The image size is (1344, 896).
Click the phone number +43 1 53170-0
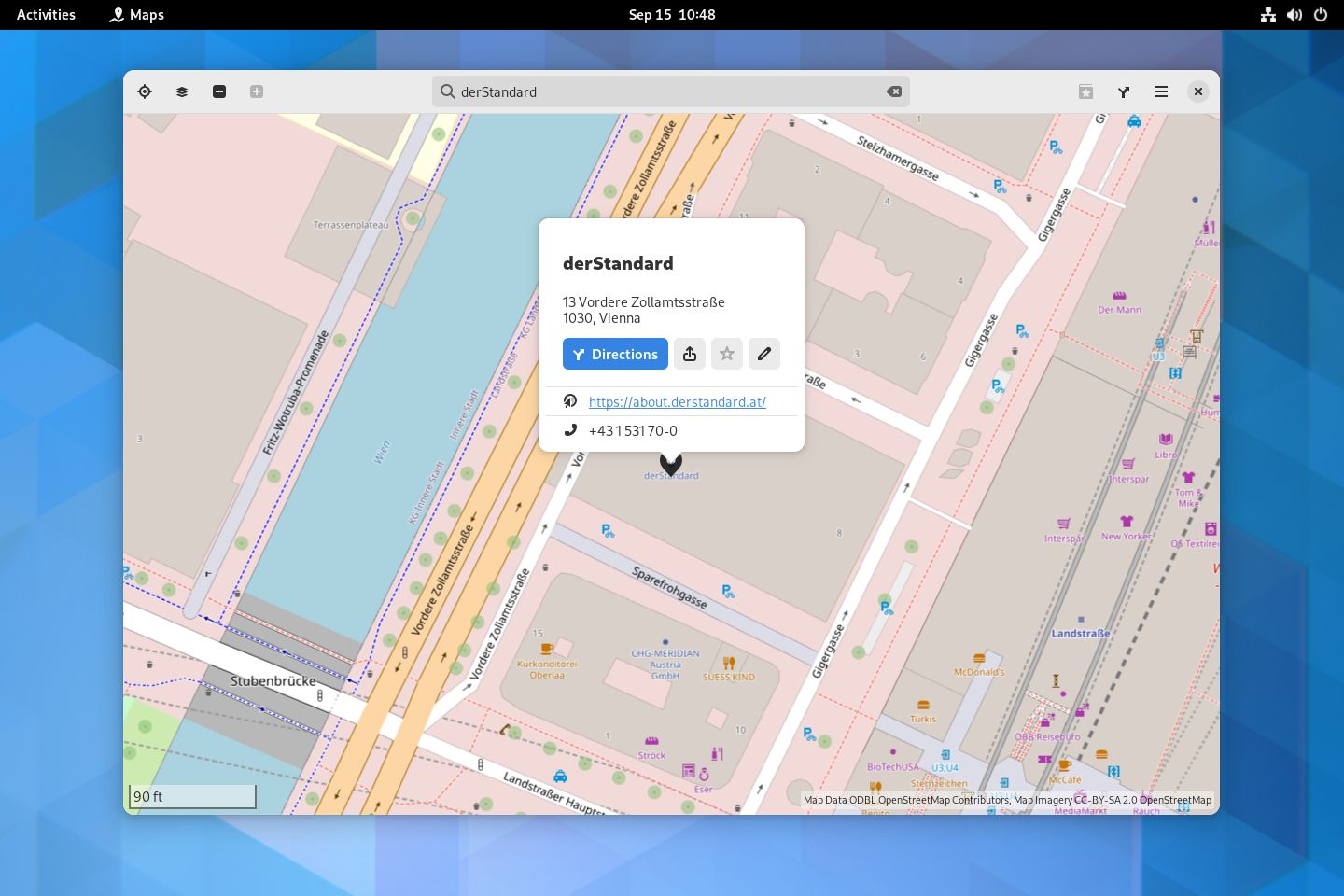coord(633,431)
